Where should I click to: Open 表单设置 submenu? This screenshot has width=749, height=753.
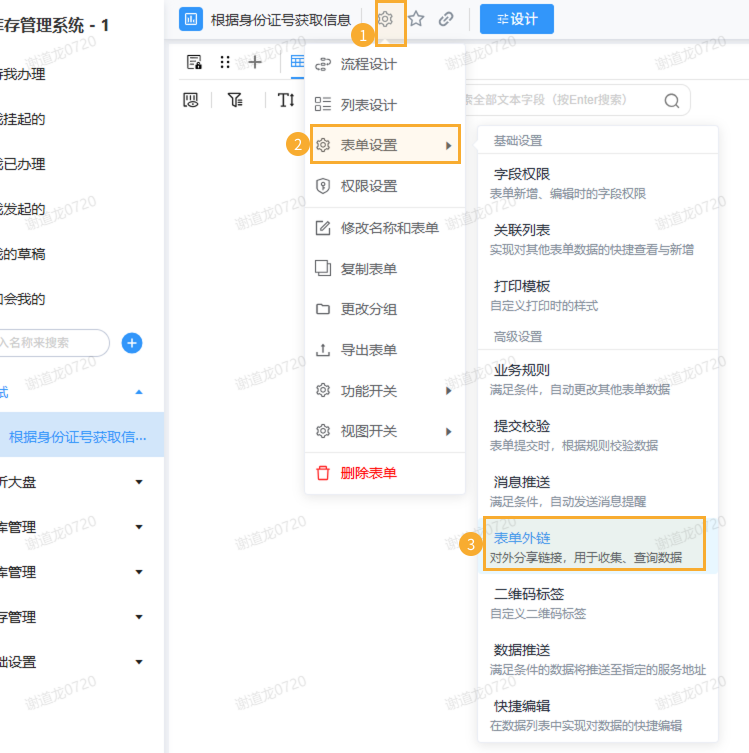coord(385,145)
